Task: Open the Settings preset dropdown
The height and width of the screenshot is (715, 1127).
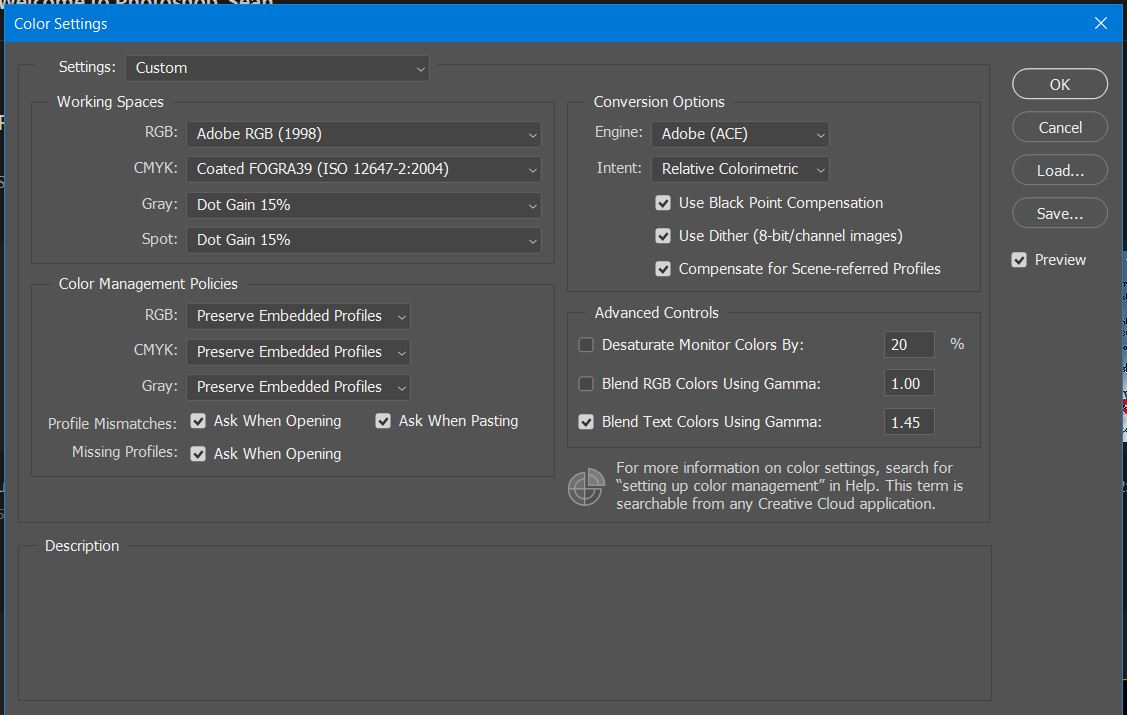Action: tap(277, 68)
